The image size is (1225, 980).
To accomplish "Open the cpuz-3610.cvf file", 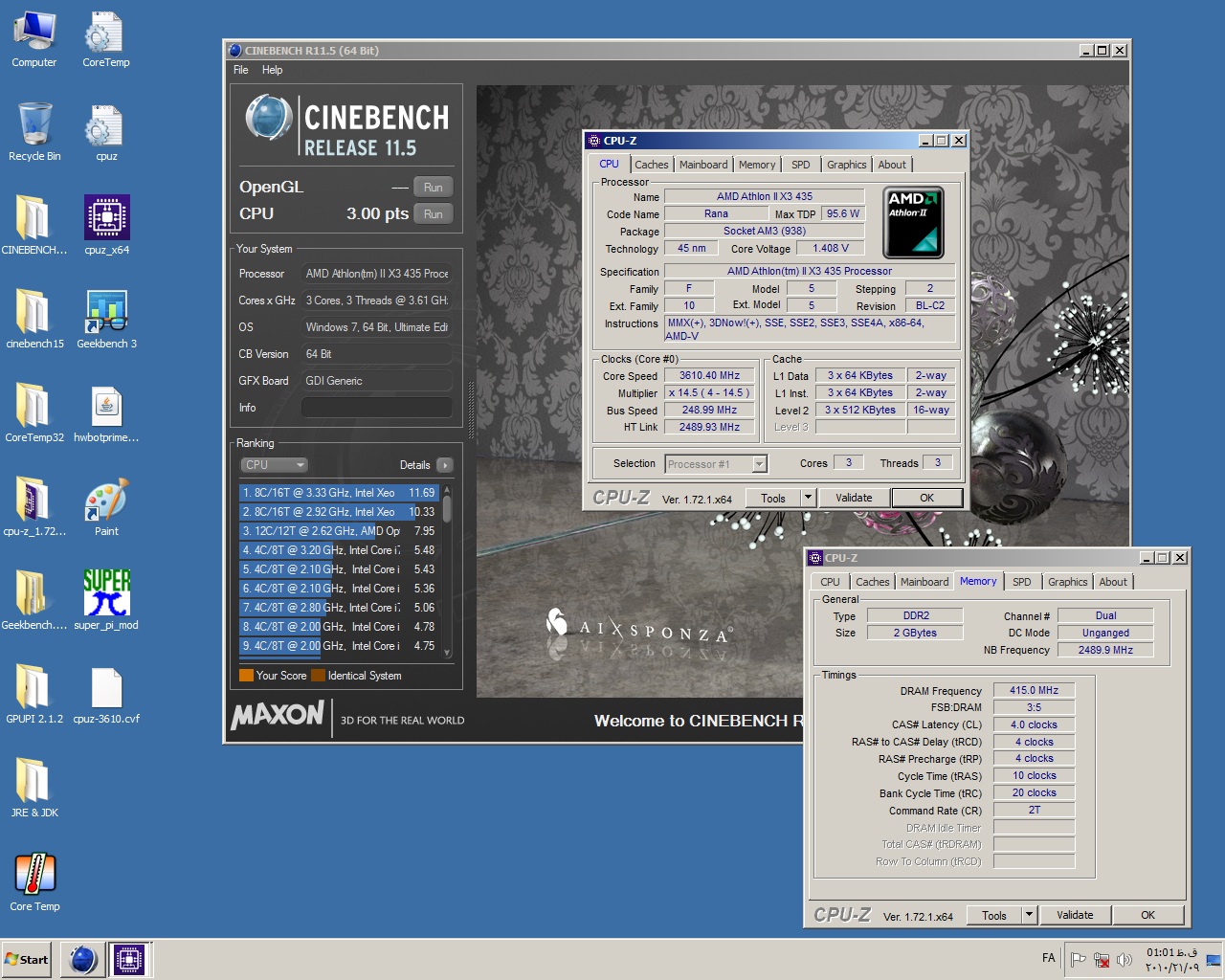I will click(x=106, y=696).
